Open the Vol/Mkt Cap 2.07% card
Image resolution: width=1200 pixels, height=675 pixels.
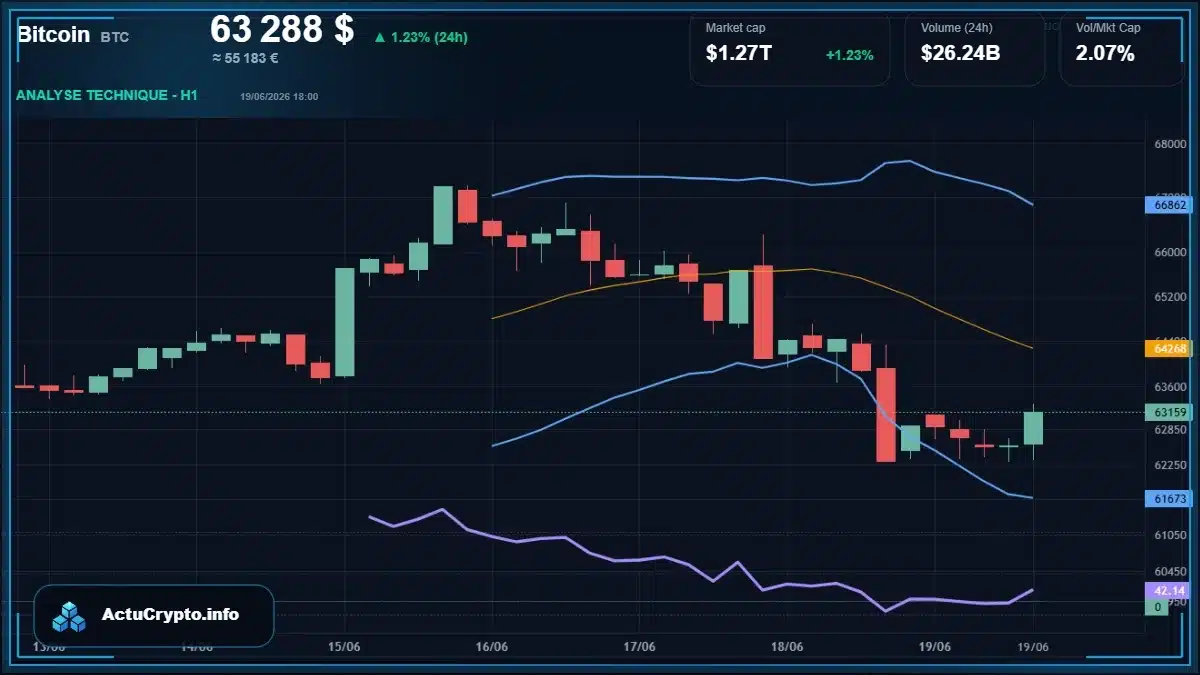1121,48
